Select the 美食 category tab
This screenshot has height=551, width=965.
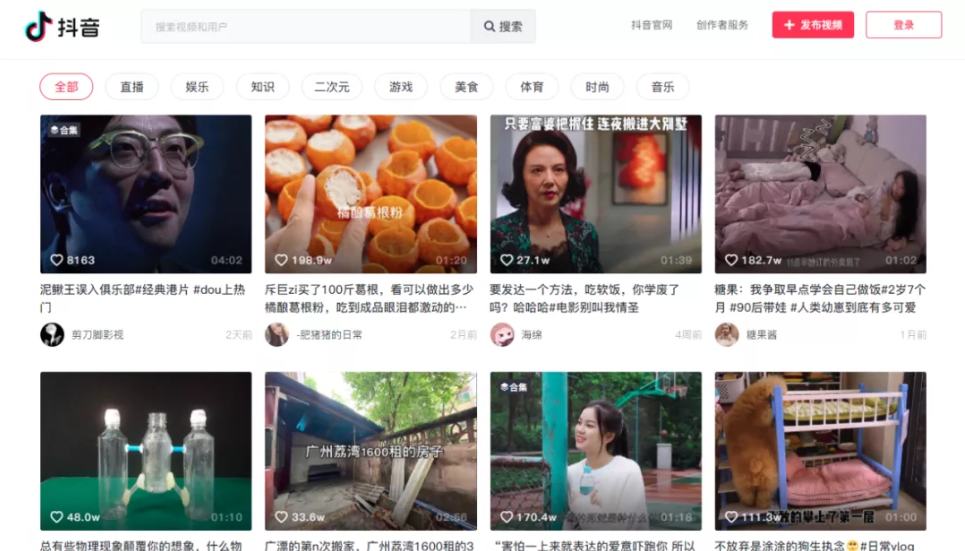[x=466, y=87]
